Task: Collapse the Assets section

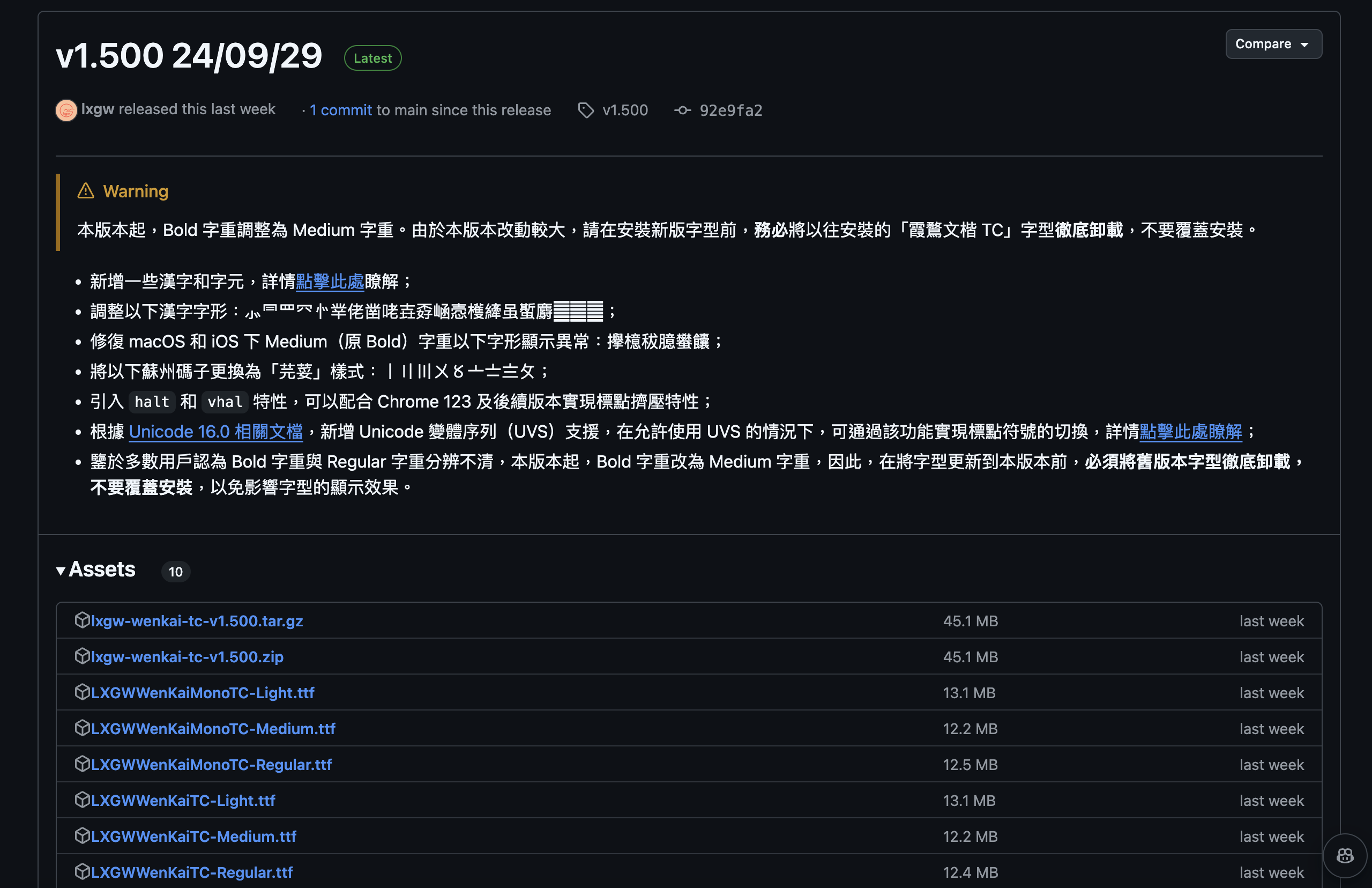Action: click(61, 569)
